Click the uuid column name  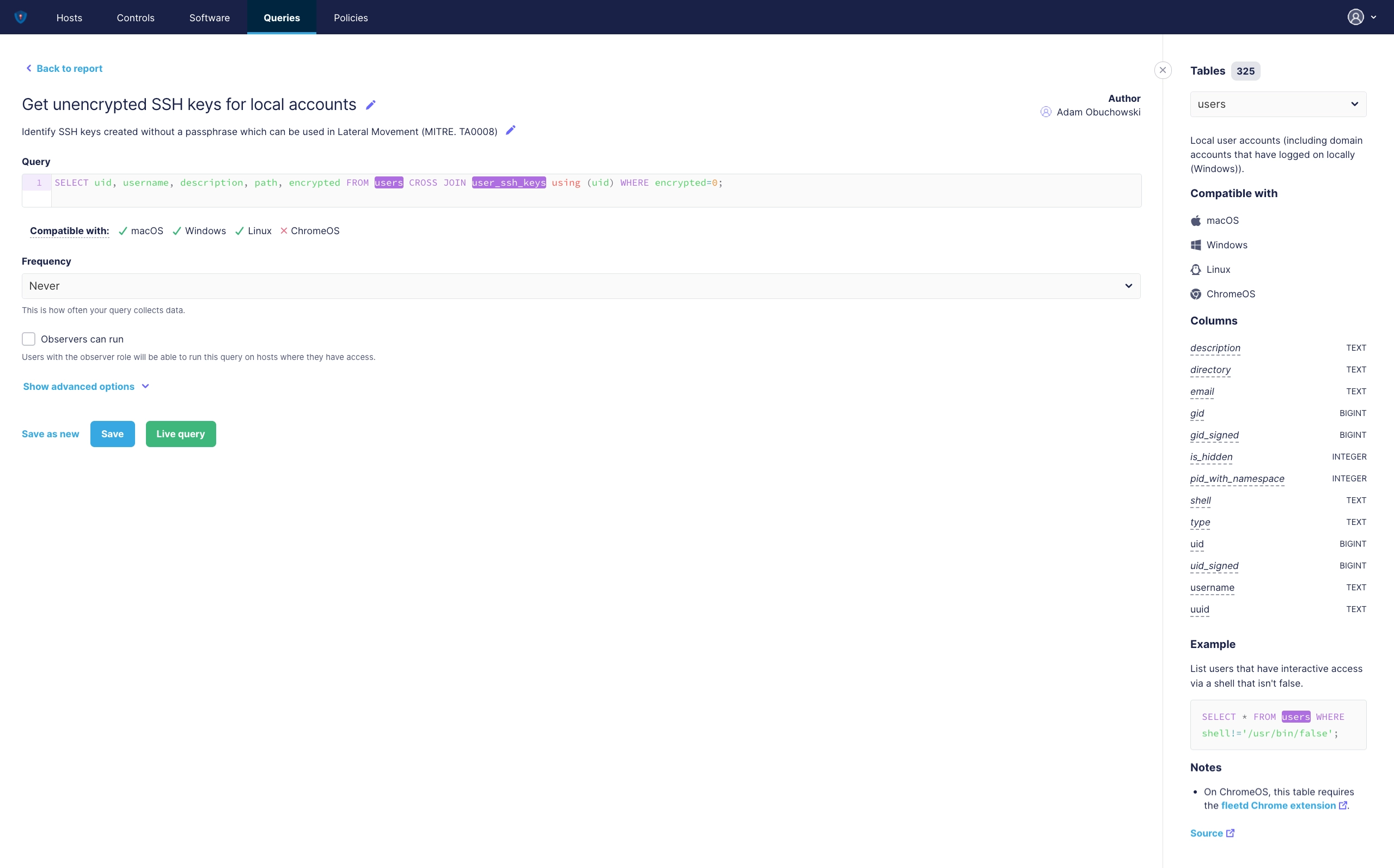click(x=1200, y=610)
